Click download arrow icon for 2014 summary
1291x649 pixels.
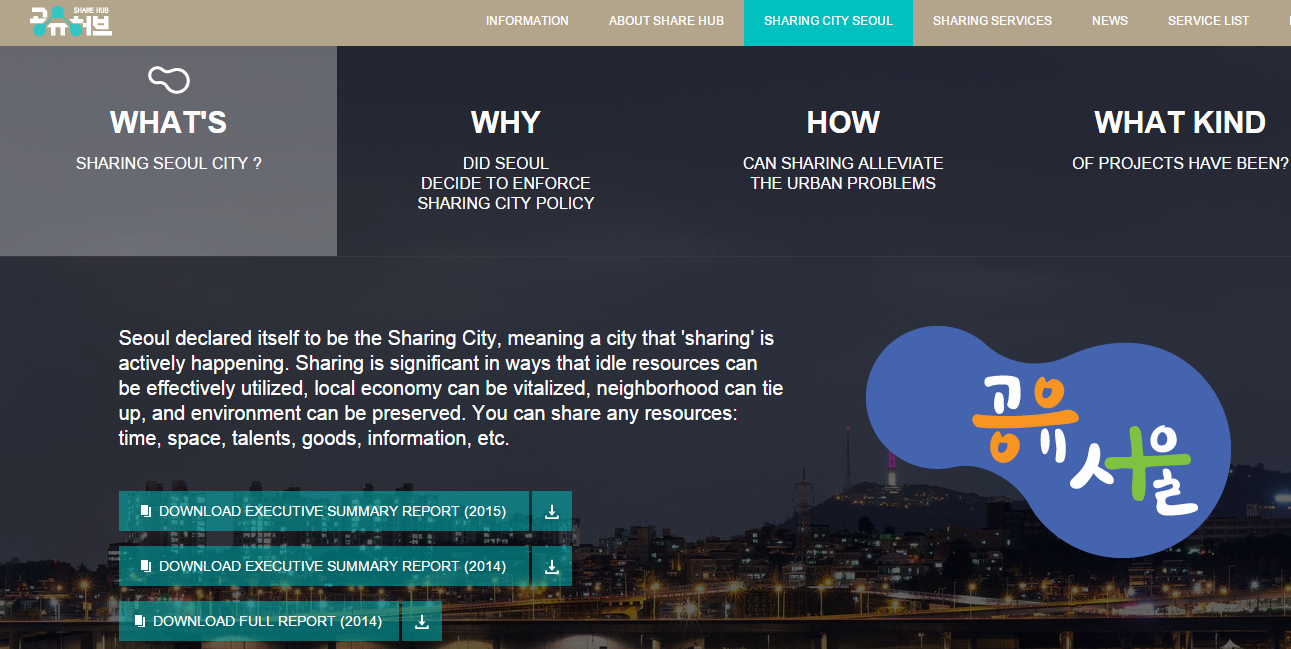(552, 566)
